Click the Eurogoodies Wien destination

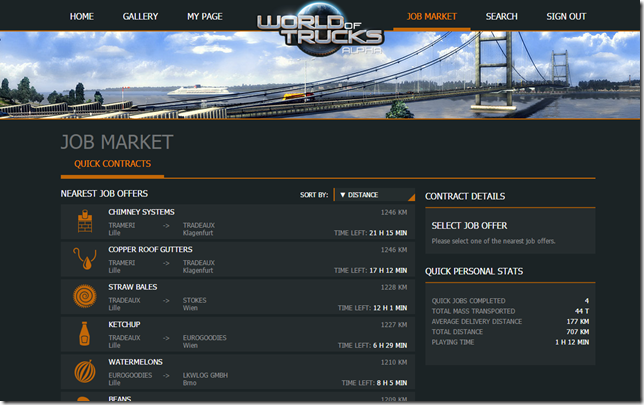click(205, 341)
